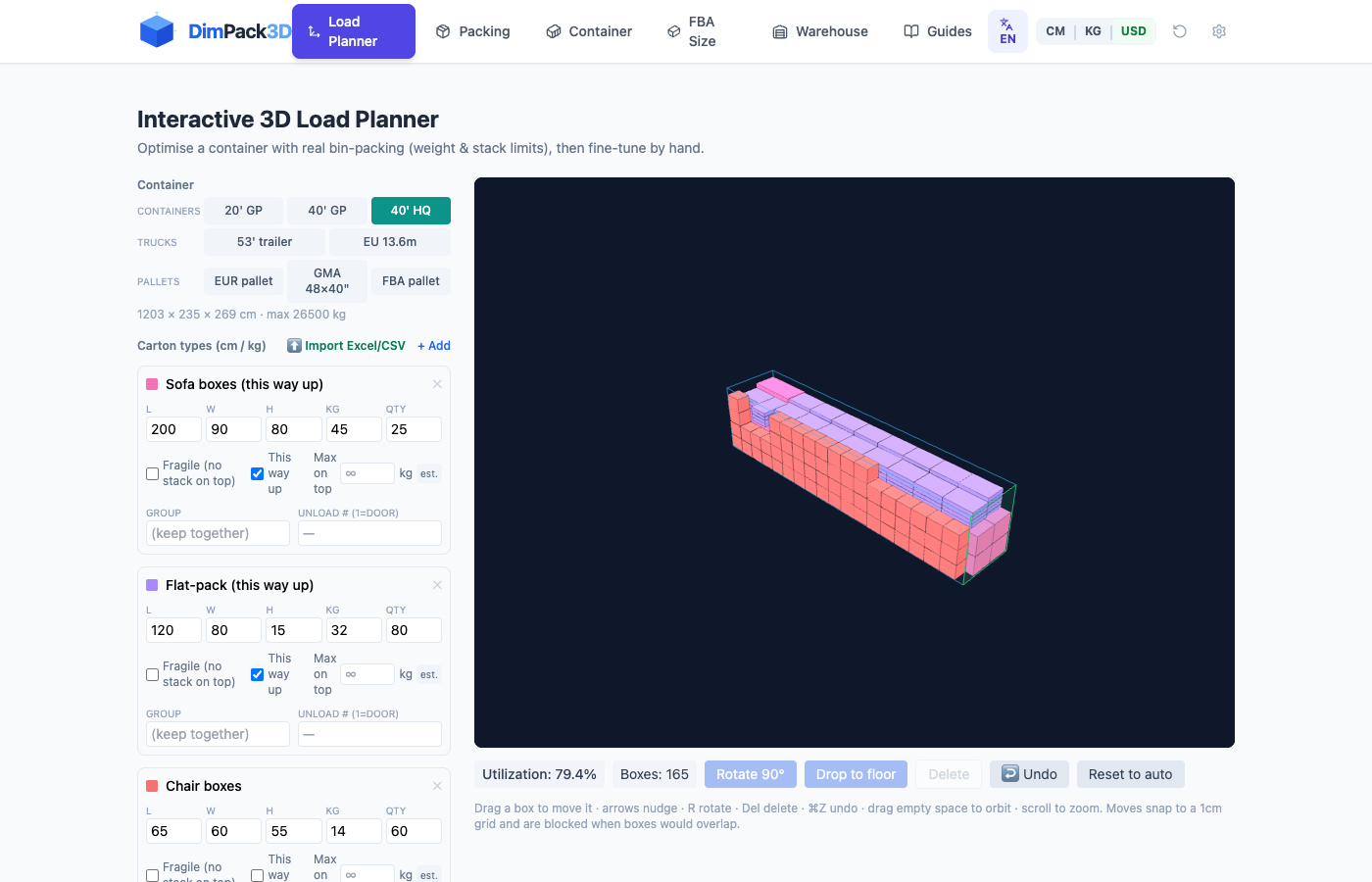Screen dimensions: 1372x882
Task: Click the Reset to auto button
Action: (x=1131, y=774)
